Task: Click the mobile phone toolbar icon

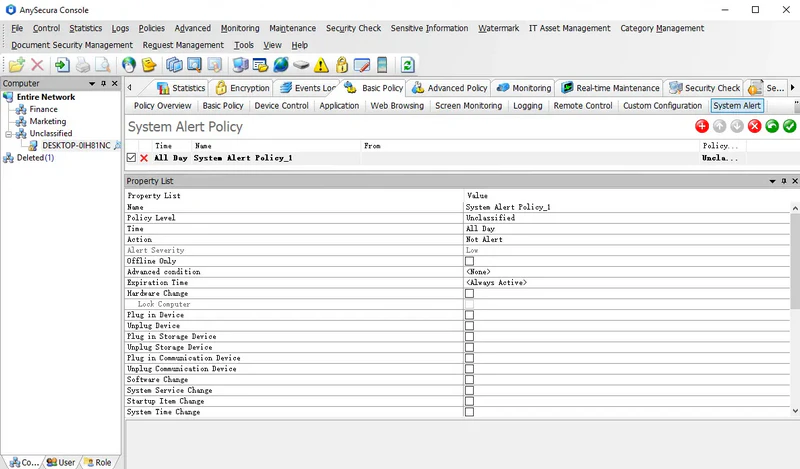Action: tap(382, 65)
